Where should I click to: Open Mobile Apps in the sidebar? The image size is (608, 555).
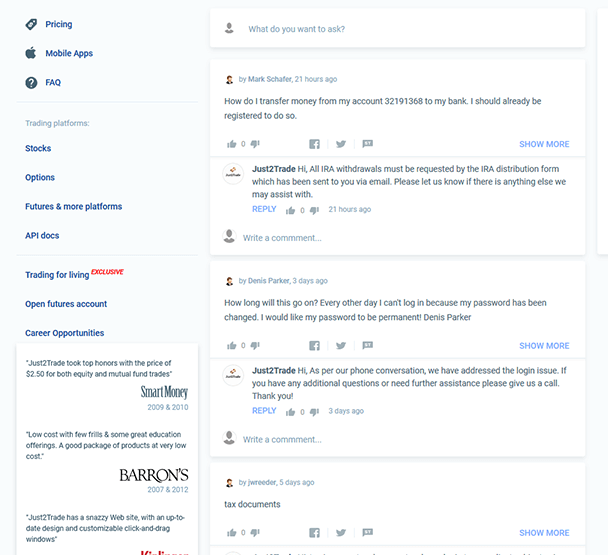coord(69,53)
